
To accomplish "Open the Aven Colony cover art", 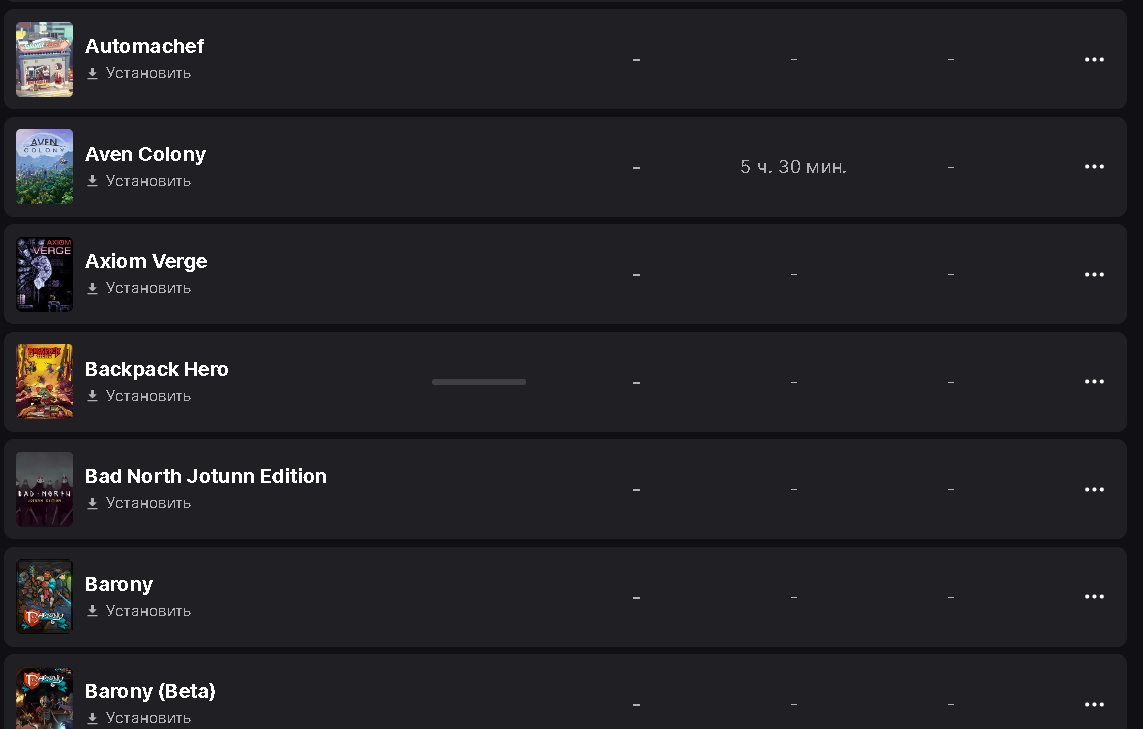I will click(45, 167).
